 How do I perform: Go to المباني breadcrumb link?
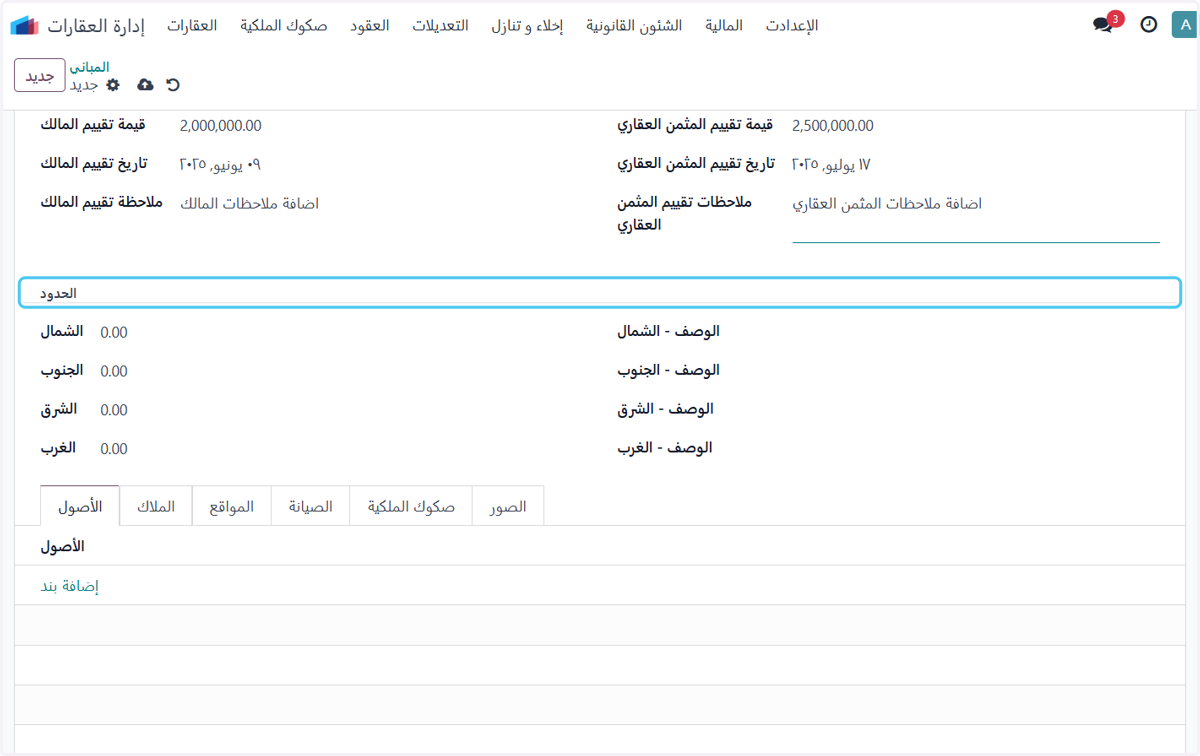tap(89, 67)
